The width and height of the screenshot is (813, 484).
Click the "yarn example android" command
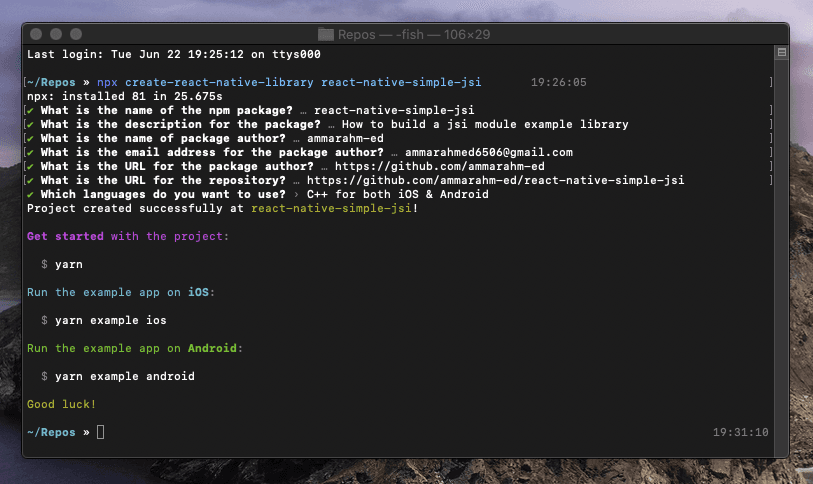pos(124,377)
